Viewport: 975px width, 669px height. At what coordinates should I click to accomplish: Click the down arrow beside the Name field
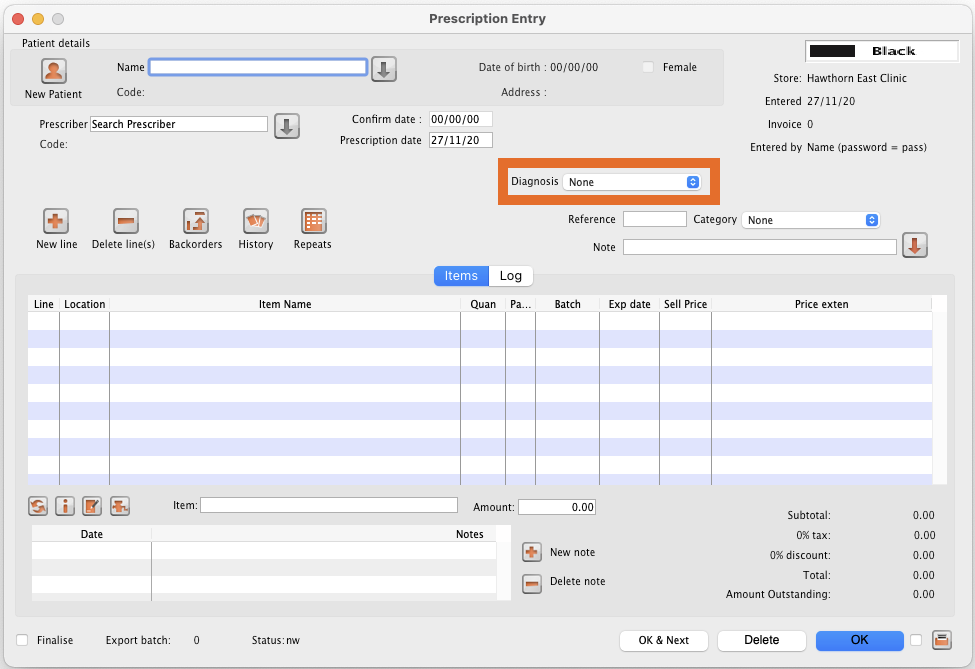click(x=385, y=69)
